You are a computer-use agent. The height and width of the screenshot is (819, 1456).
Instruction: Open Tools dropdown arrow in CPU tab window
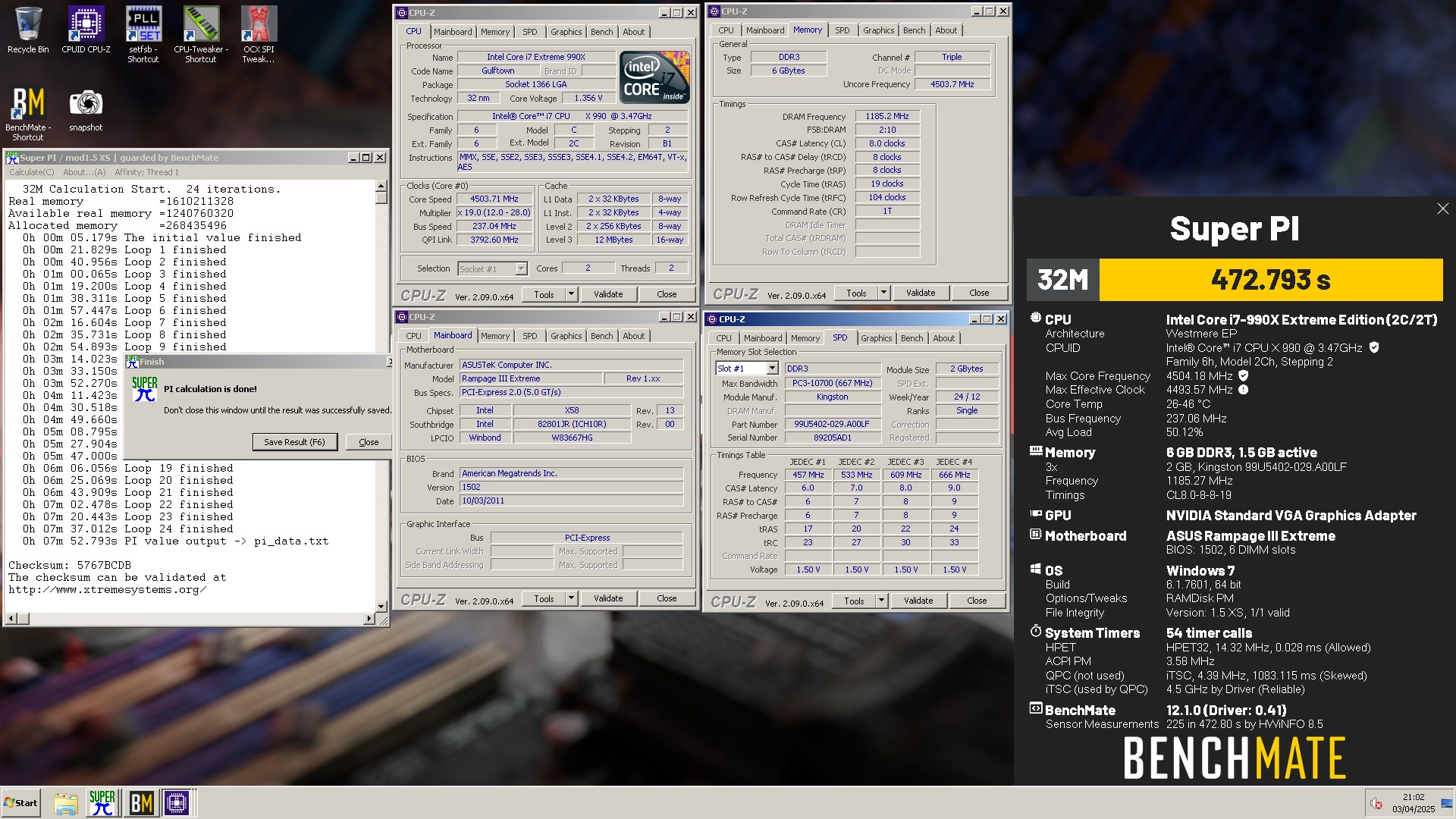[x=571, y=294]
